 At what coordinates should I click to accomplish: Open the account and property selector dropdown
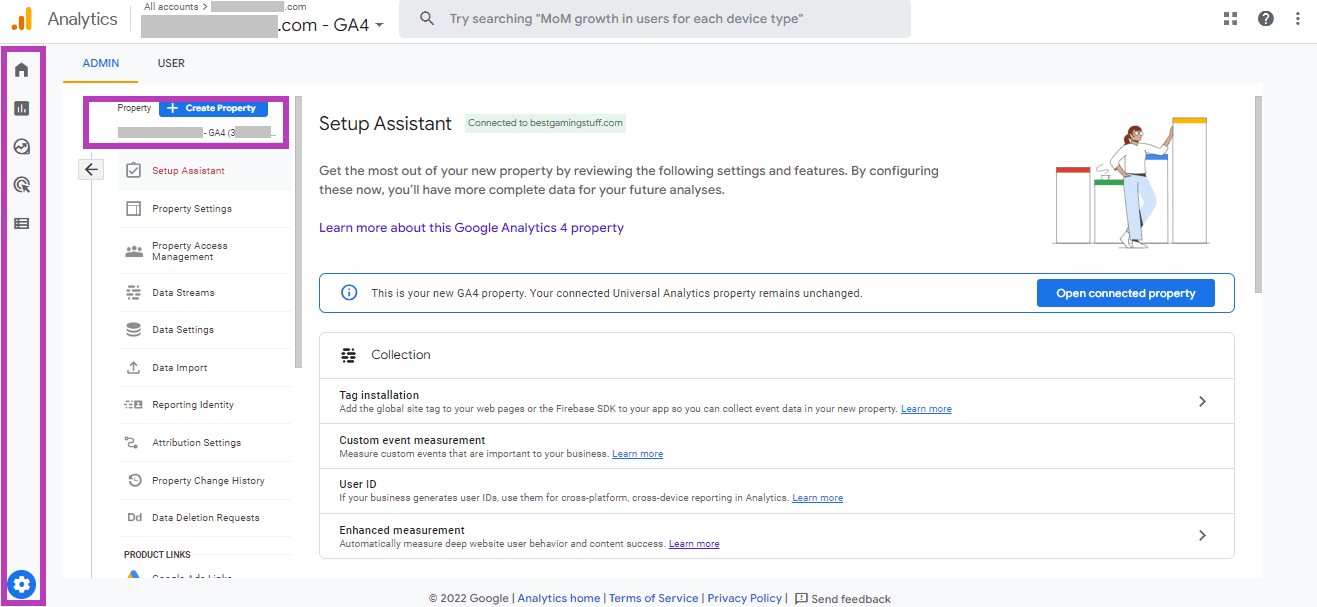pos(263,25)
